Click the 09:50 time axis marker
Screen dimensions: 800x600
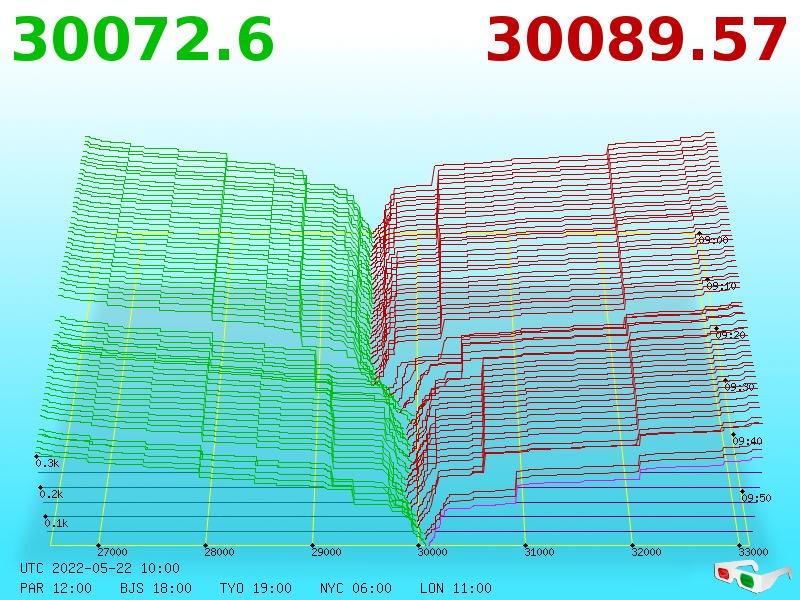click(756, 498)
